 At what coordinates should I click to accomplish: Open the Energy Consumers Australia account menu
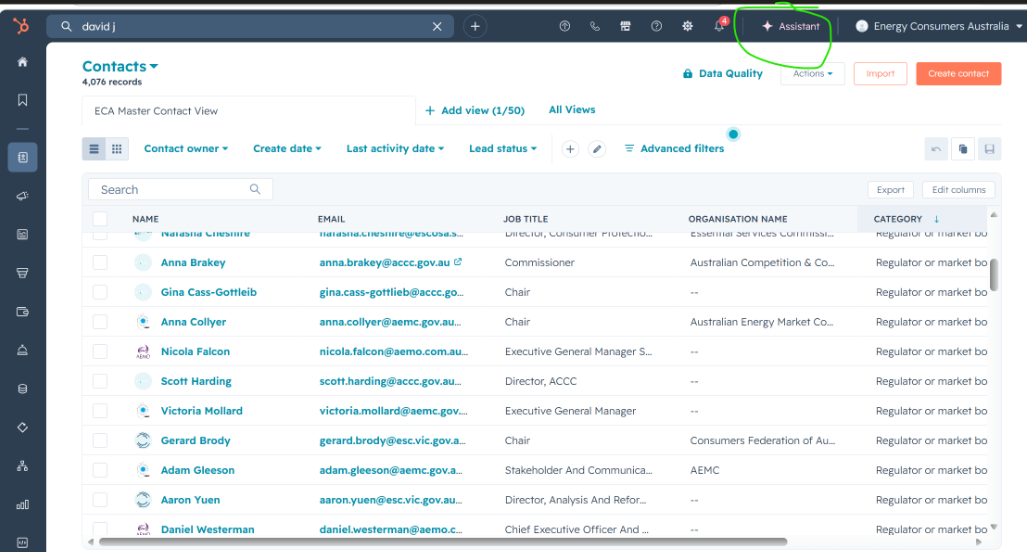(x=939, y=26)
